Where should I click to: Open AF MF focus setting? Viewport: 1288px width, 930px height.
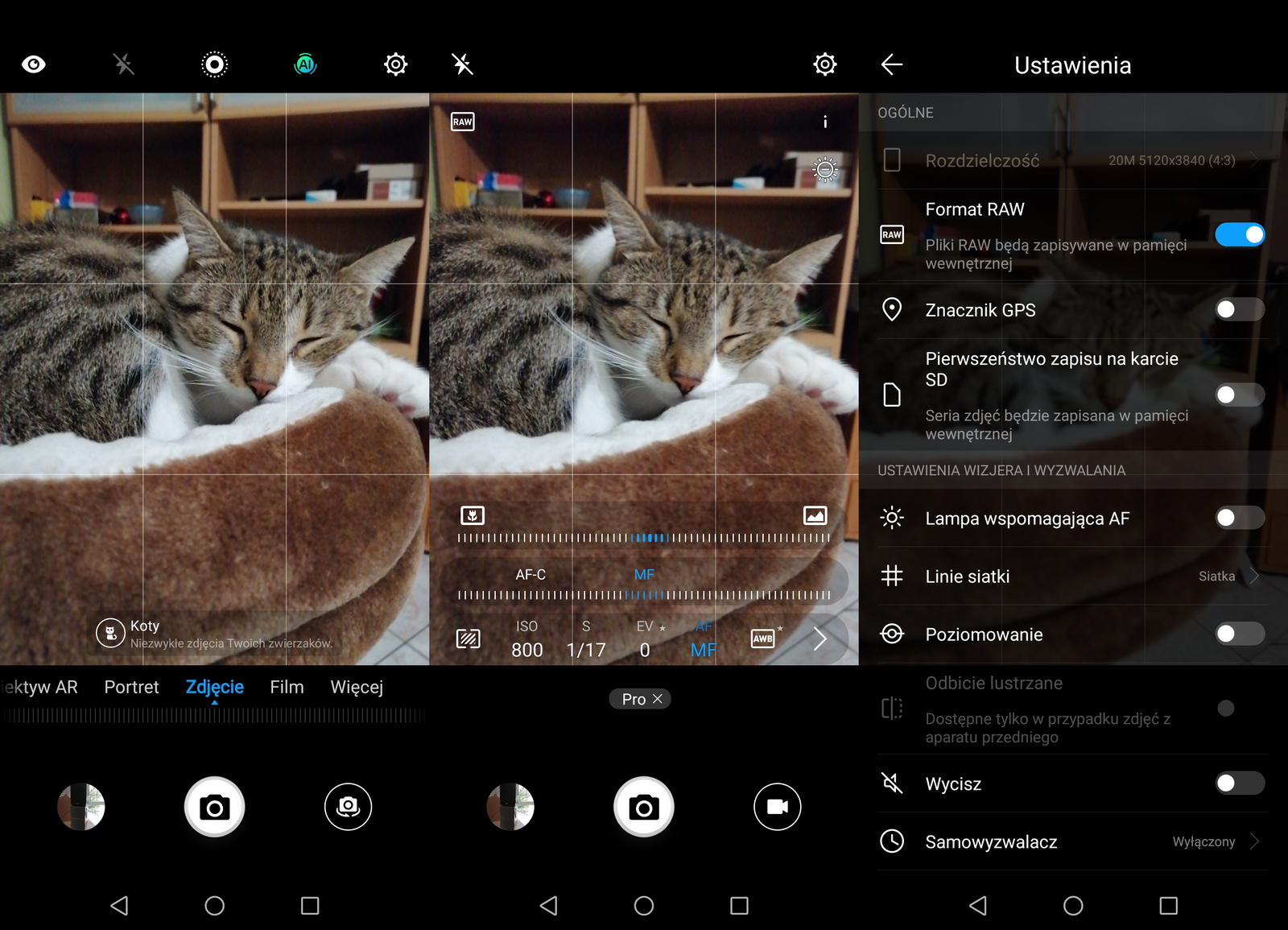704,639
